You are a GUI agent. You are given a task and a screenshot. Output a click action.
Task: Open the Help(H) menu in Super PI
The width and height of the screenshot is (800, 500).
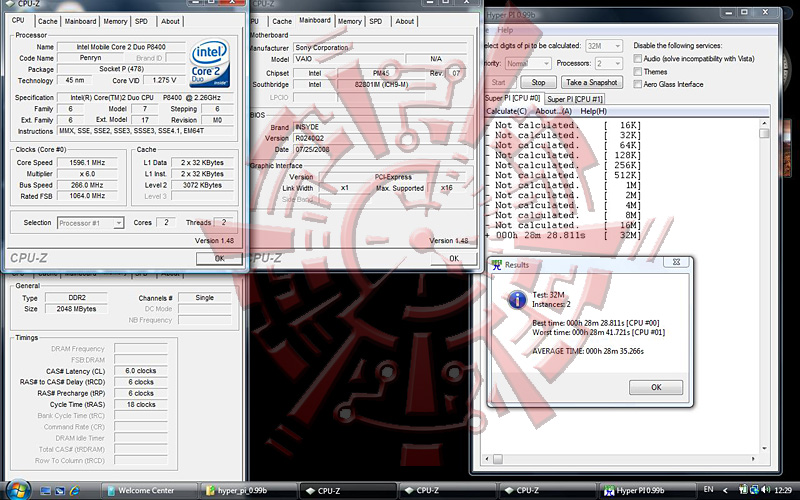click(x=593, y=111)
